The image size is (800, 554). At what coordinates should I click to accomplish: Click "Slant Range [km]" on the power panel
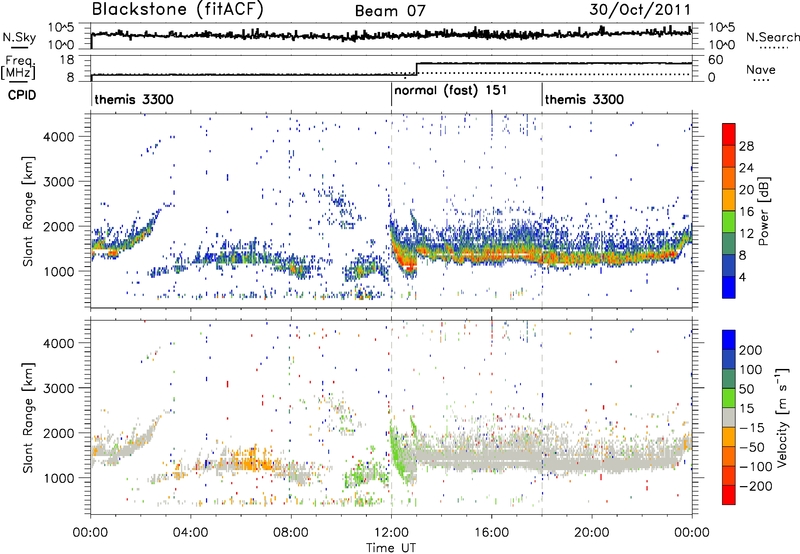28,211
